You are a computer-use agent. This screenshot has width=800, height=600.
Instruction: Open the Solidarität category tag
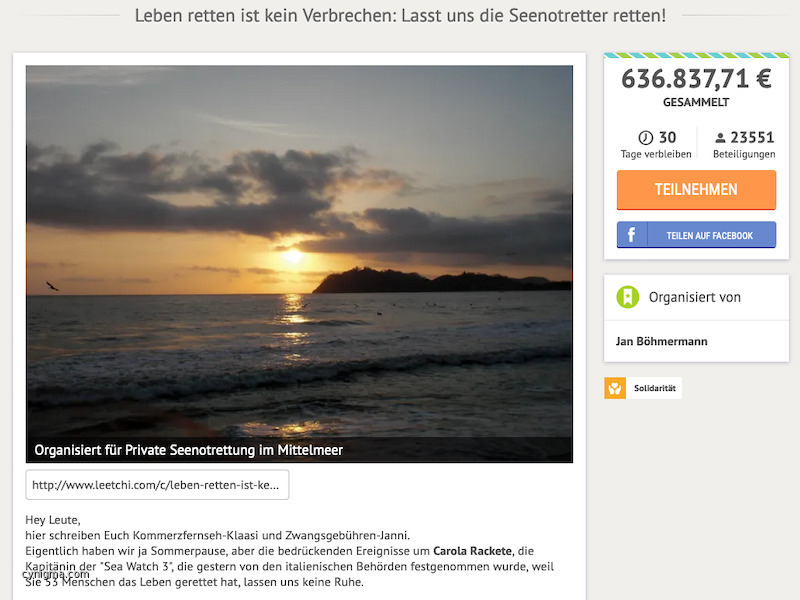(643, 388)
